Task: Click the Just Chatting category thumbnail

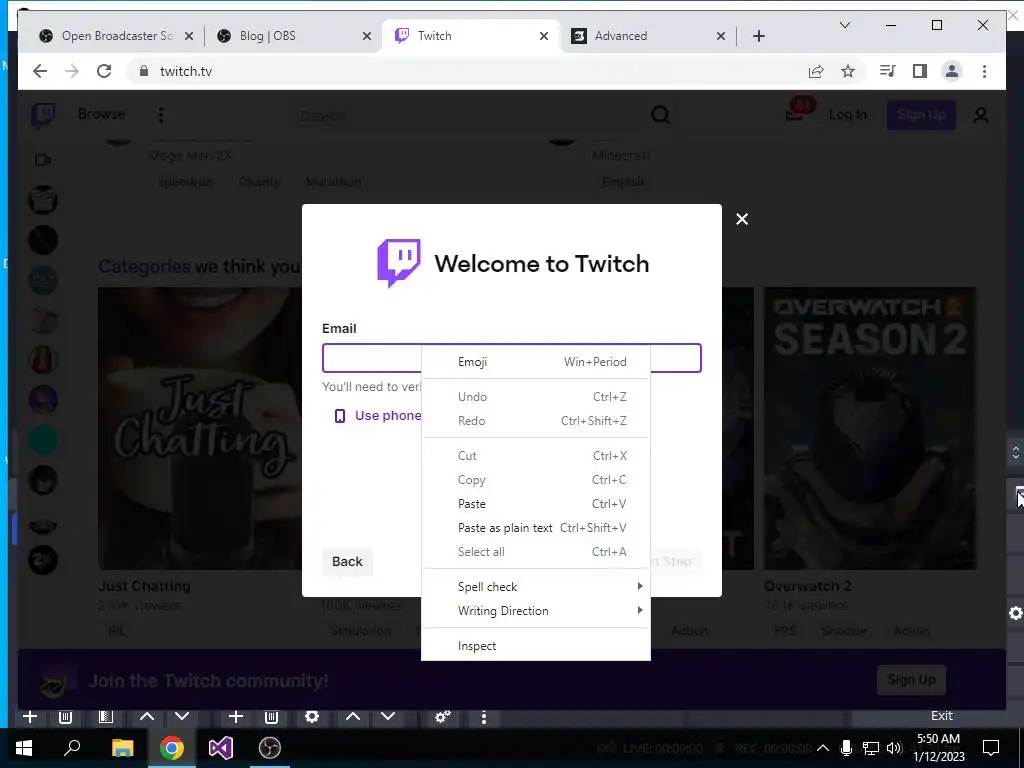Action: coord(199,428)
